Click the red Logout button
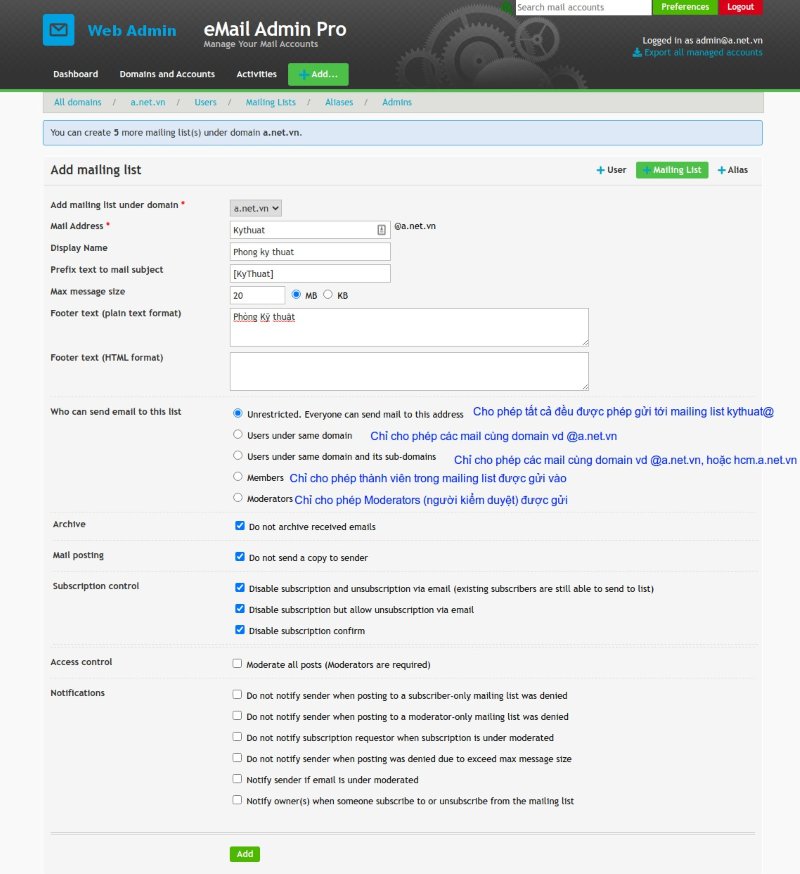The width and height of the screenshot is (800, 874). coord(740,7)
